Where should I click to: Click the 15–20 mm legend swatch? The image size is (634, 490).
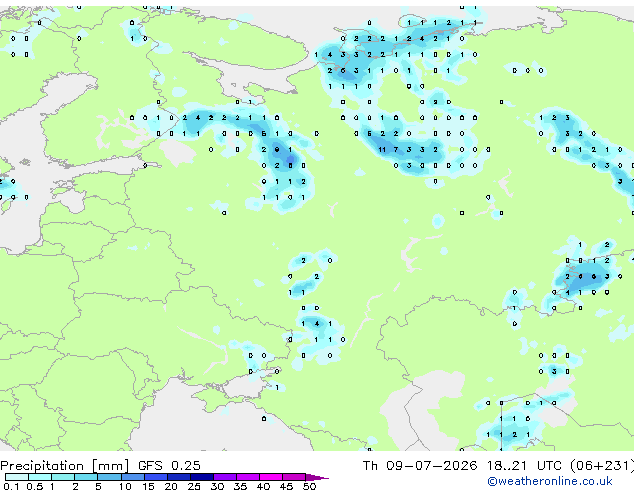(x=155, y=477)
